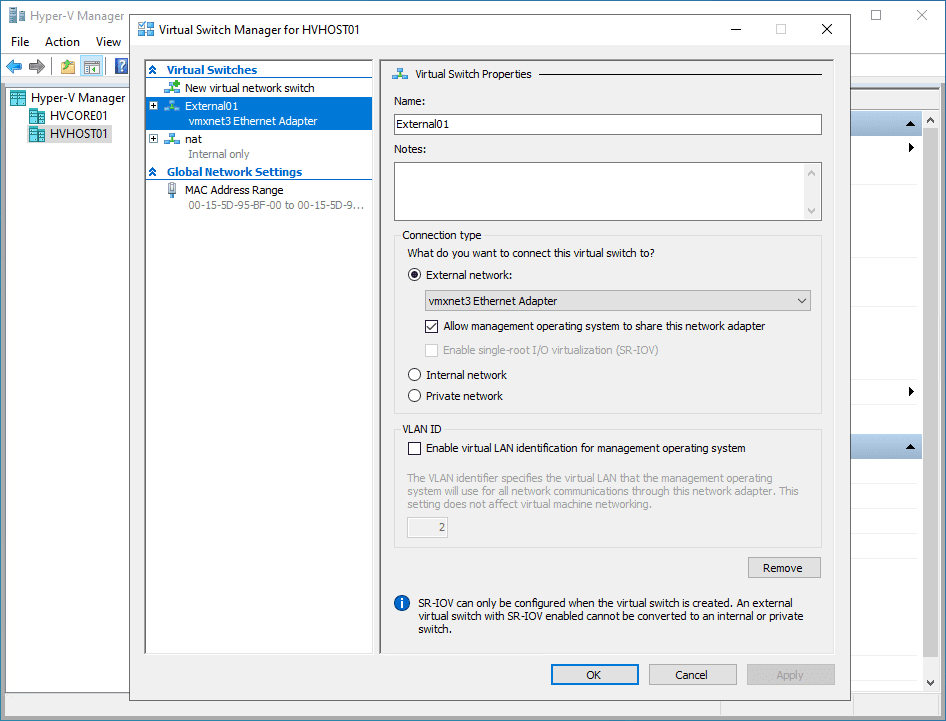Open lower submenu arrow in Hyper-V Actions pane
Image resolution: width=946 pixels, height=721 pixels.
tap(912, 392)
